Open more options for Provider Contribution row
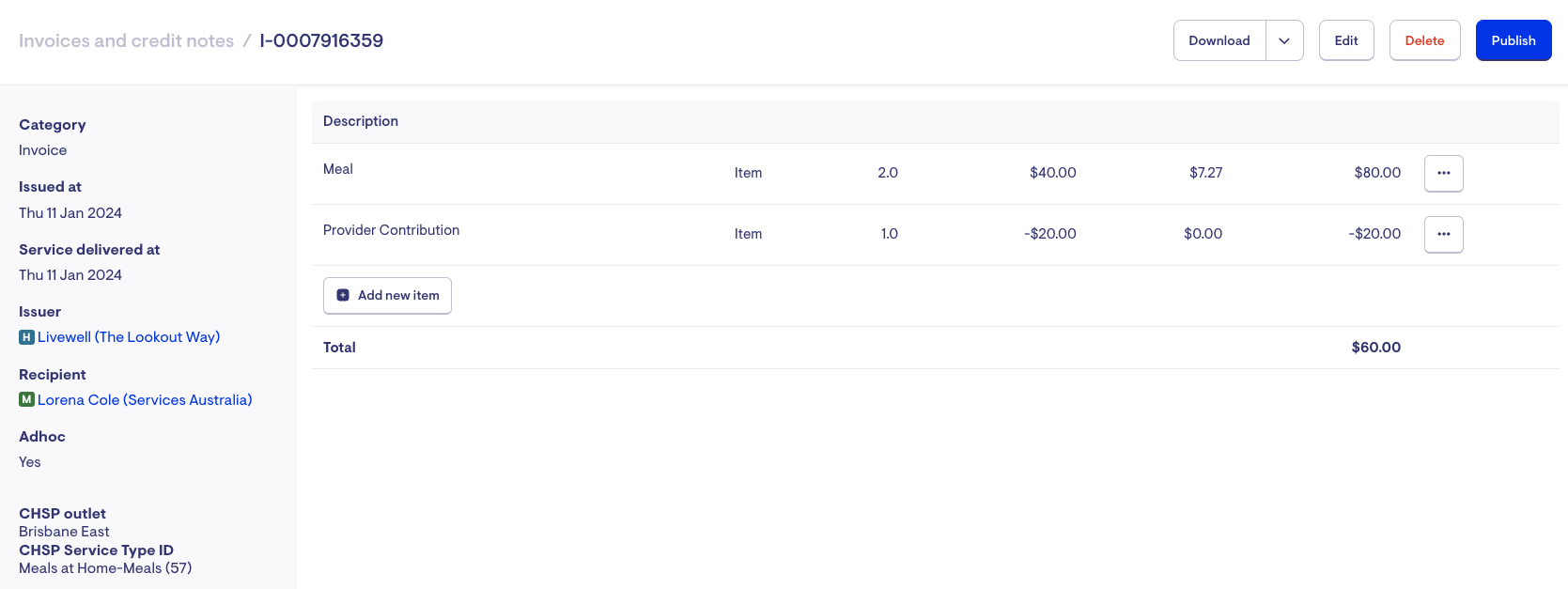Viewport: 1568px width, 589px height. [1443, 234]
